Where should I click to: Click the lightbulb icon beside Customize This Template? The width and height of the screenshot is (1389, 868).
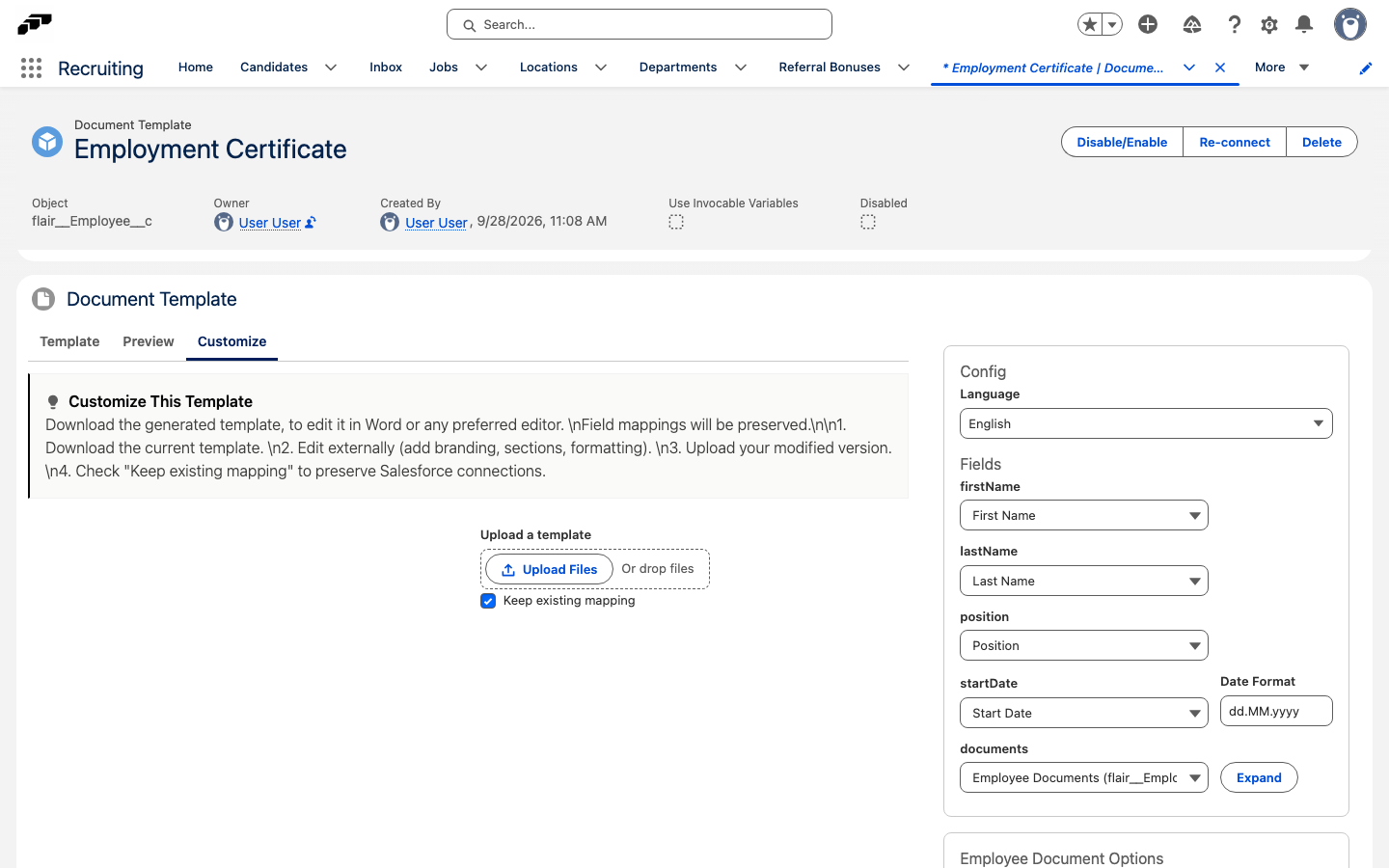pyautogui.click(x=53, y=402)
